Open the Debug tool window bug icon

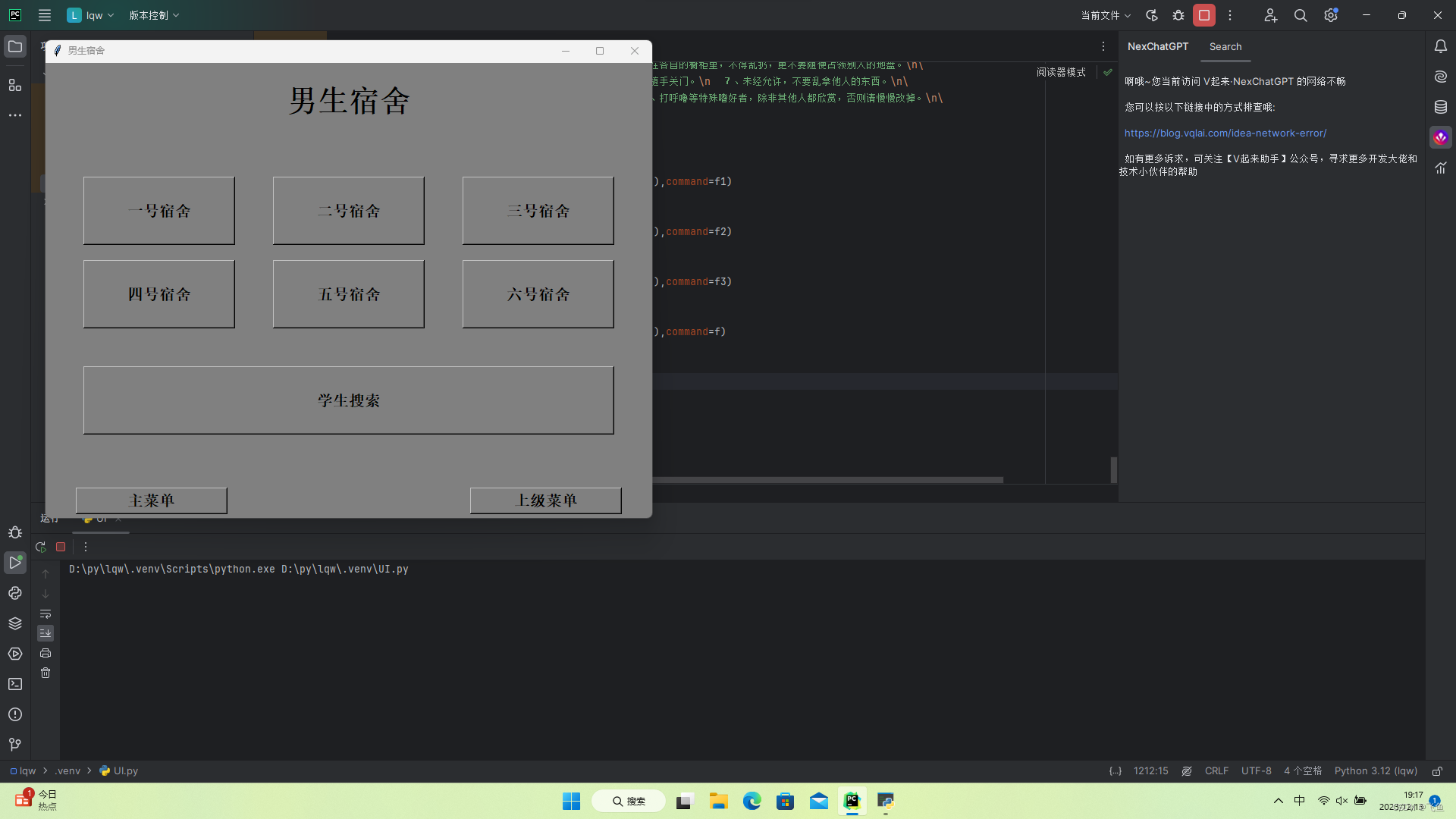(x=15, y=532)
